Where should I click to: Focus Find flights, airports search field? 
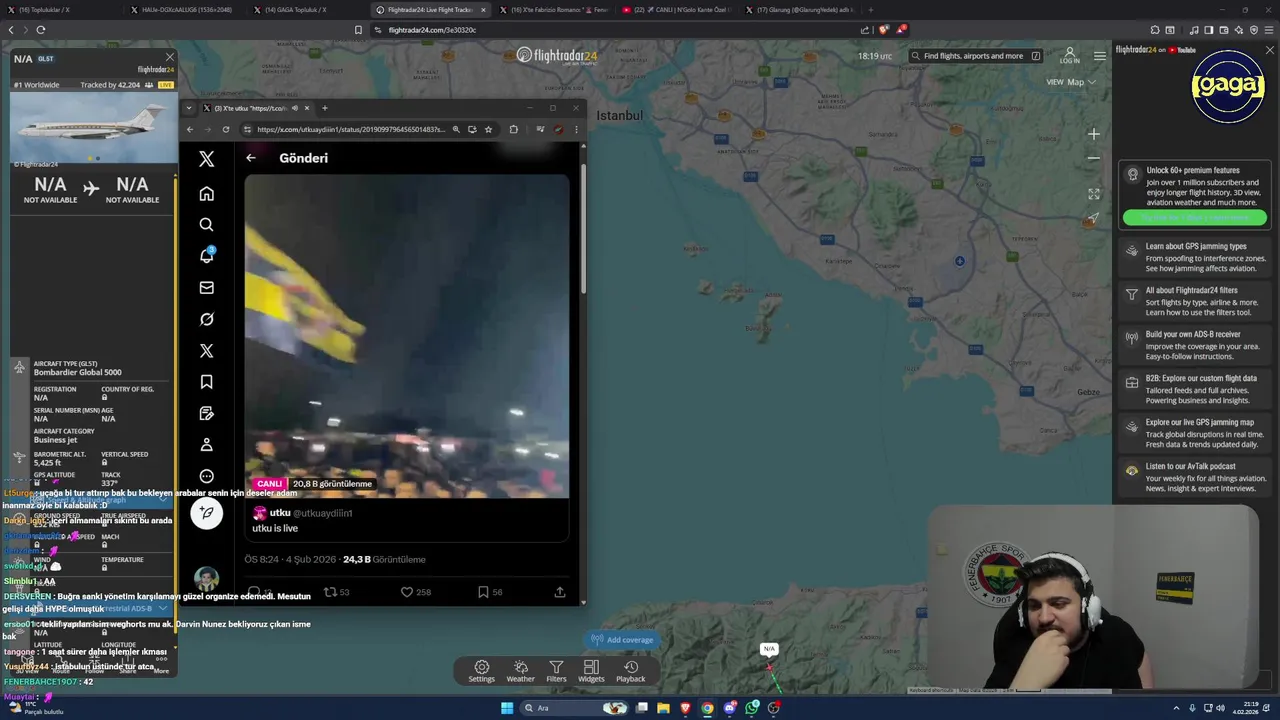coord(976,56)
